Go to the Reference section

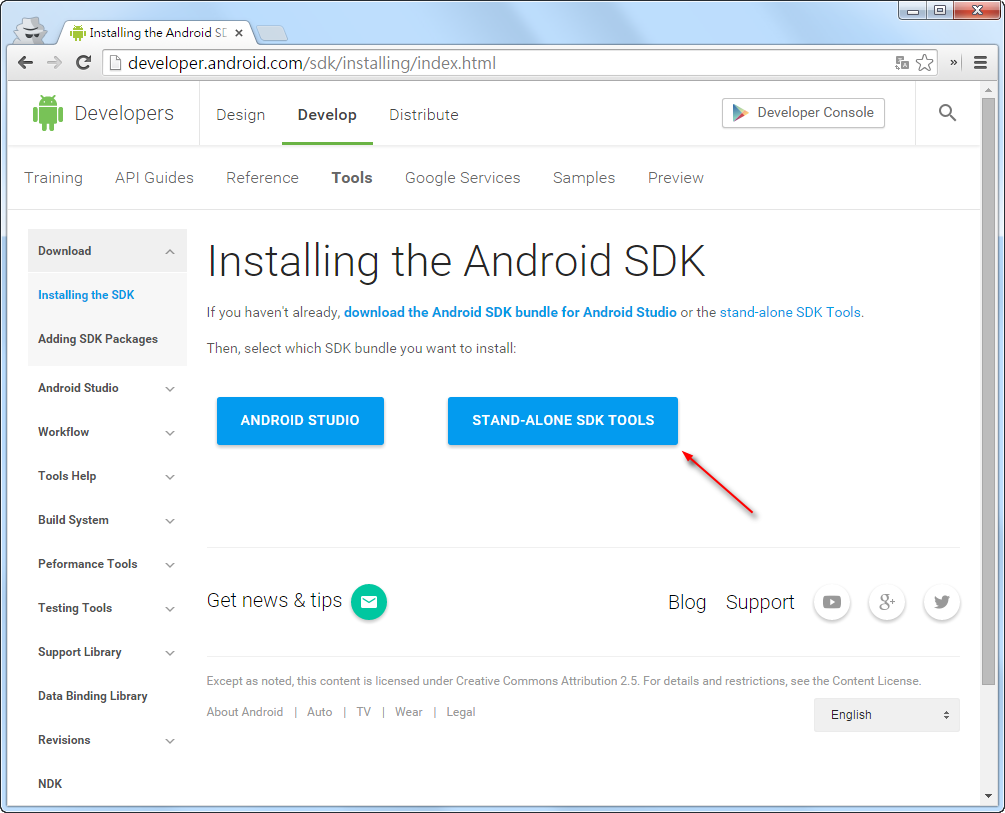(262, 178)
